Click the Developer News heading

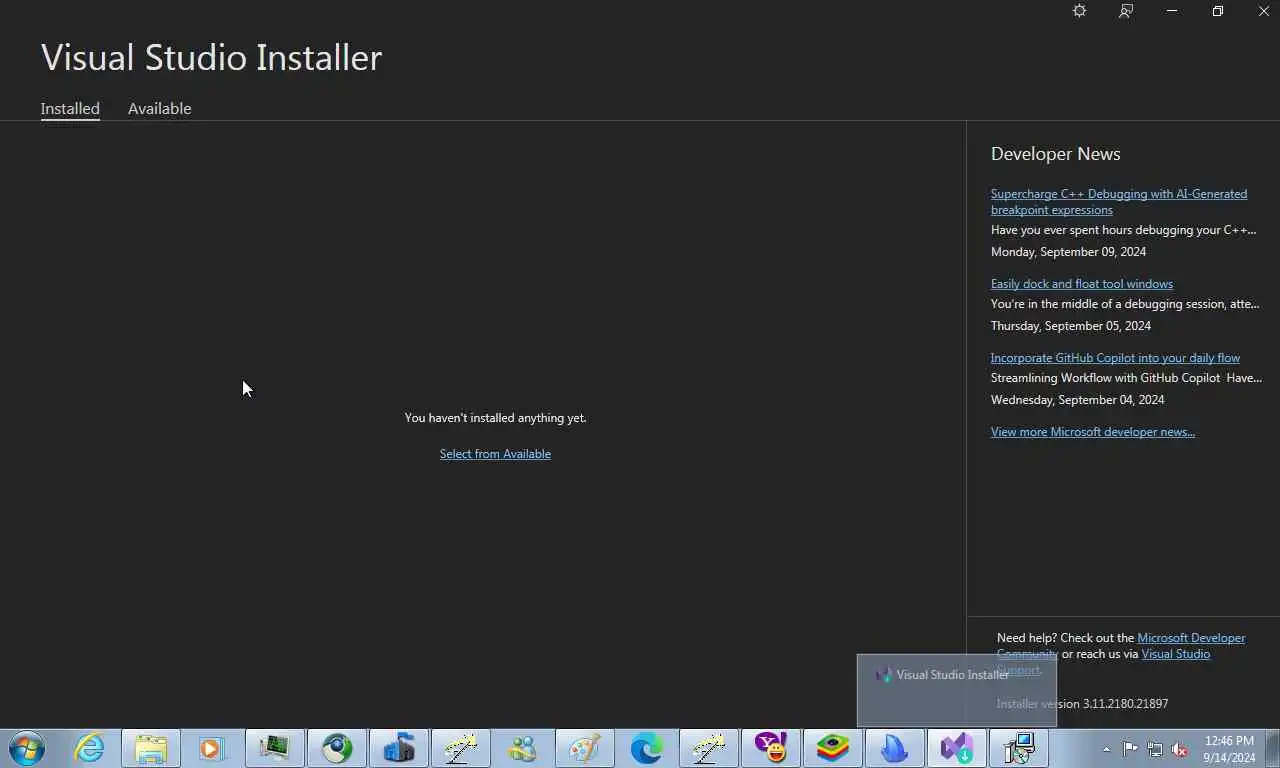(1055, 154)
